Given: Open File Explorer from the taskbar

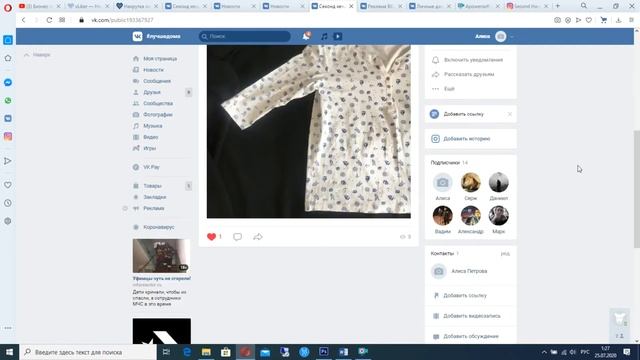Looking at the screenshot, I should [x=206, y=352].
